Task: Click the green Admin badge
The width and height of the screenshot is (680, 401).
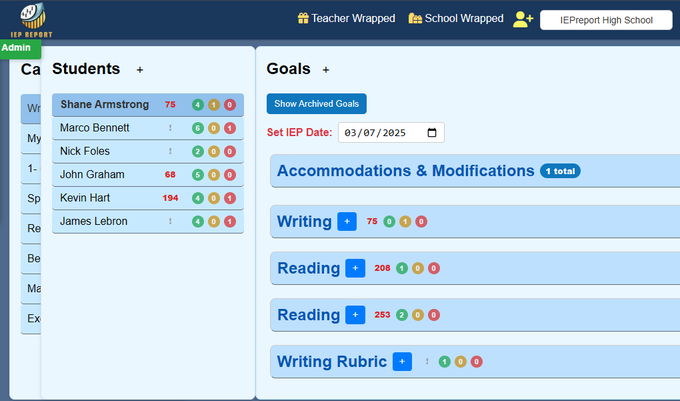Action: pyautogui.click(x=20, y=48)
